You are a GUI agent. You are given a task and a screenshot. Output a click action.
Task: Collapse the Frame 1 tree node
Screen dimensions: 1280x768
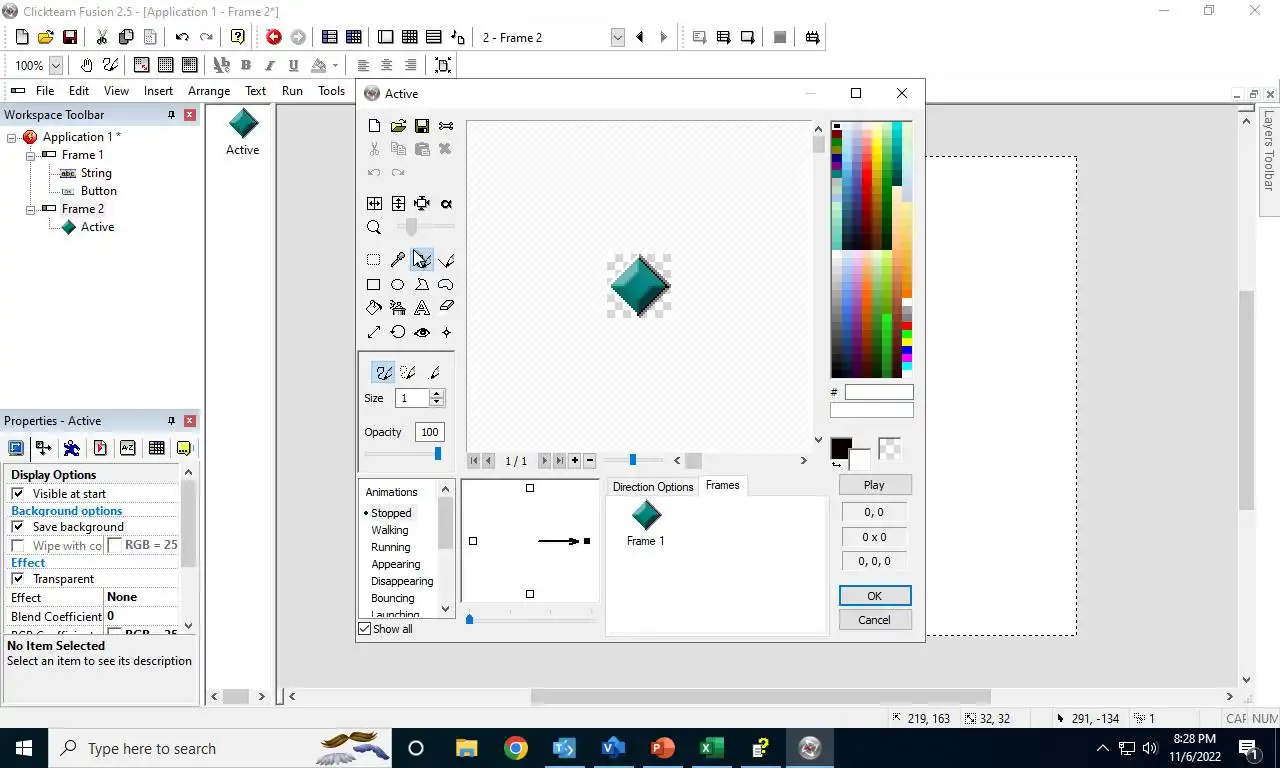pyautogui.click(x=30, y=155)
